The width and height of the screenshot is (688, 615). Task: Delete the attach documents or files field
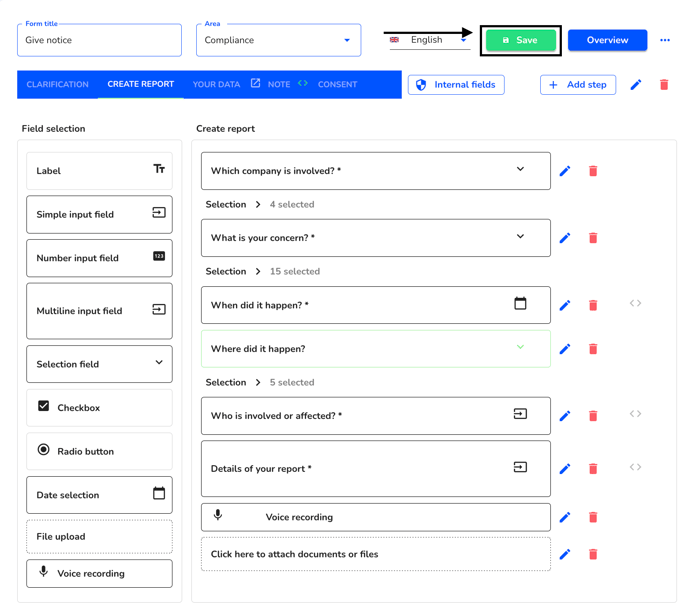[x=593, y=554]
